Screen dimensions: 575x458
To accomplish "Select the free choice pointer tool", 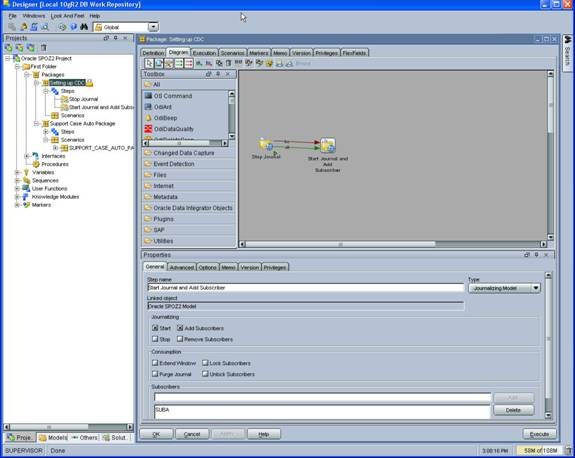I will tap(149, 63).
